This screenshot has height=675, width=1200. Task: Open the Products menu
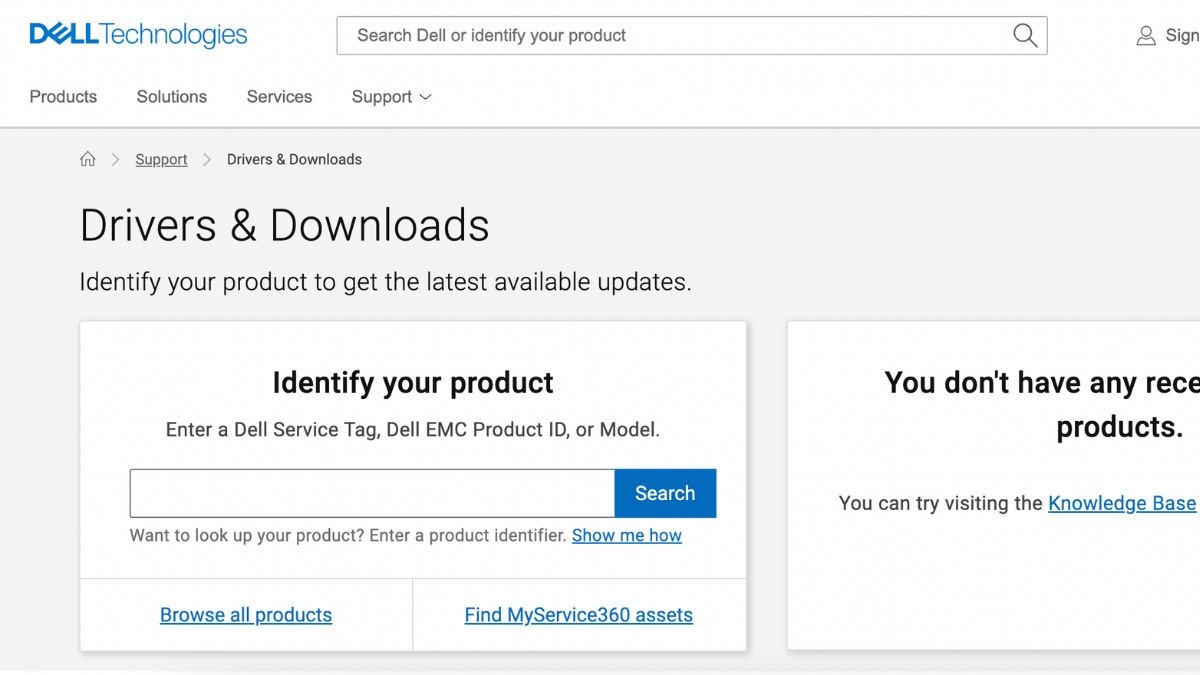pos(63,97)
